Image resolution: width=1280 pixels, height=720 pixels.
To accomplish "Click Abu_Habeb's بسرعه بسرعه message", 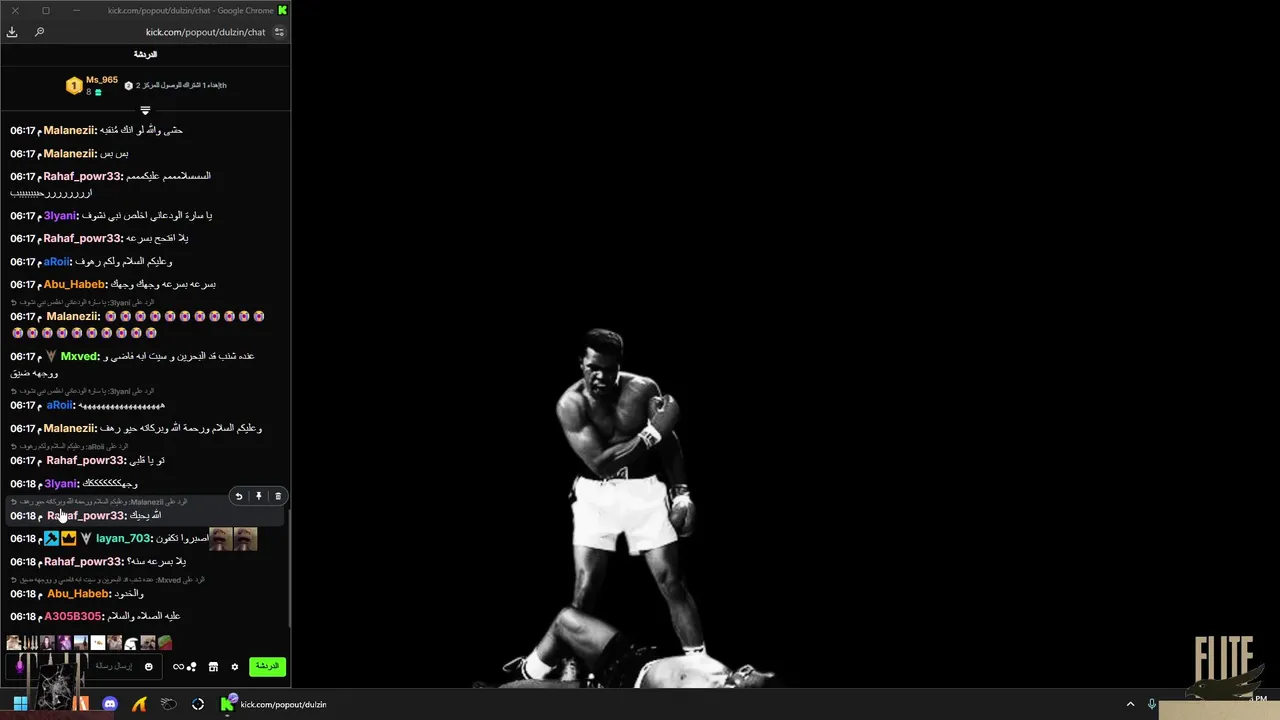I will point(163,284).
